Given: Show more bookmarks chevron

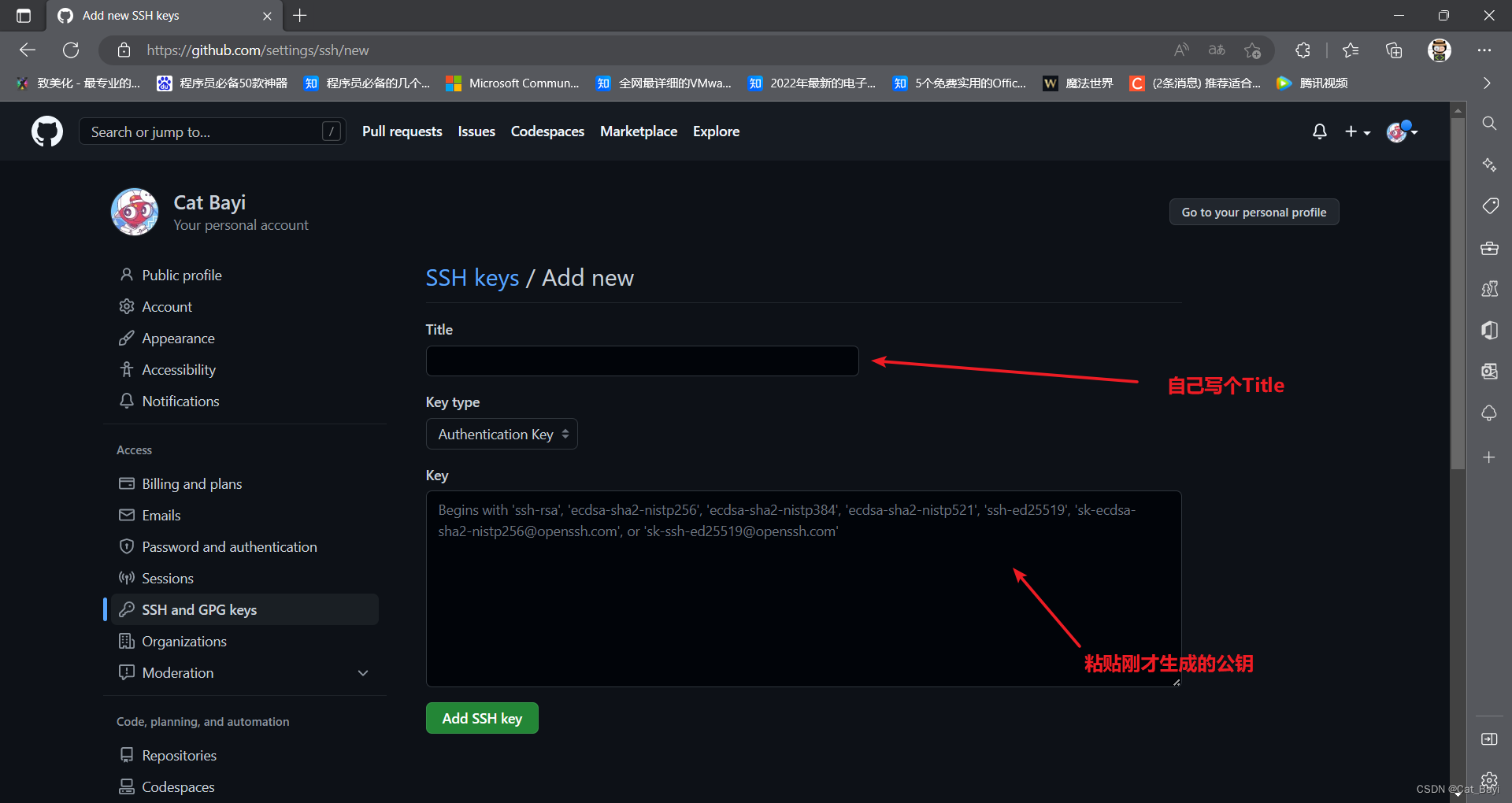Looking at the screenshot, I should pyautogui.click(x=1487, y=83).
